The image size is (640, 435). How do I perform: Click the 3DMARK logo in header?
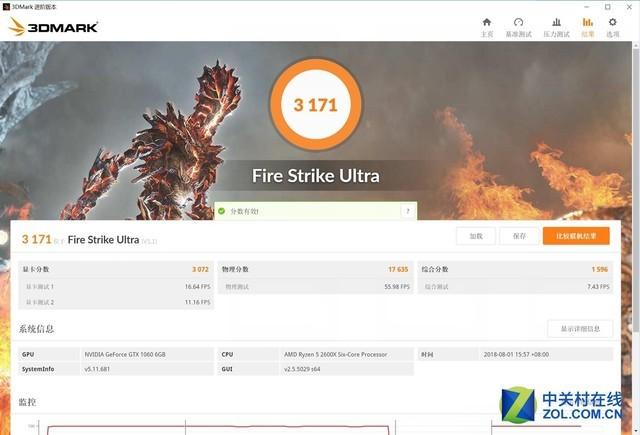(53, 27)
